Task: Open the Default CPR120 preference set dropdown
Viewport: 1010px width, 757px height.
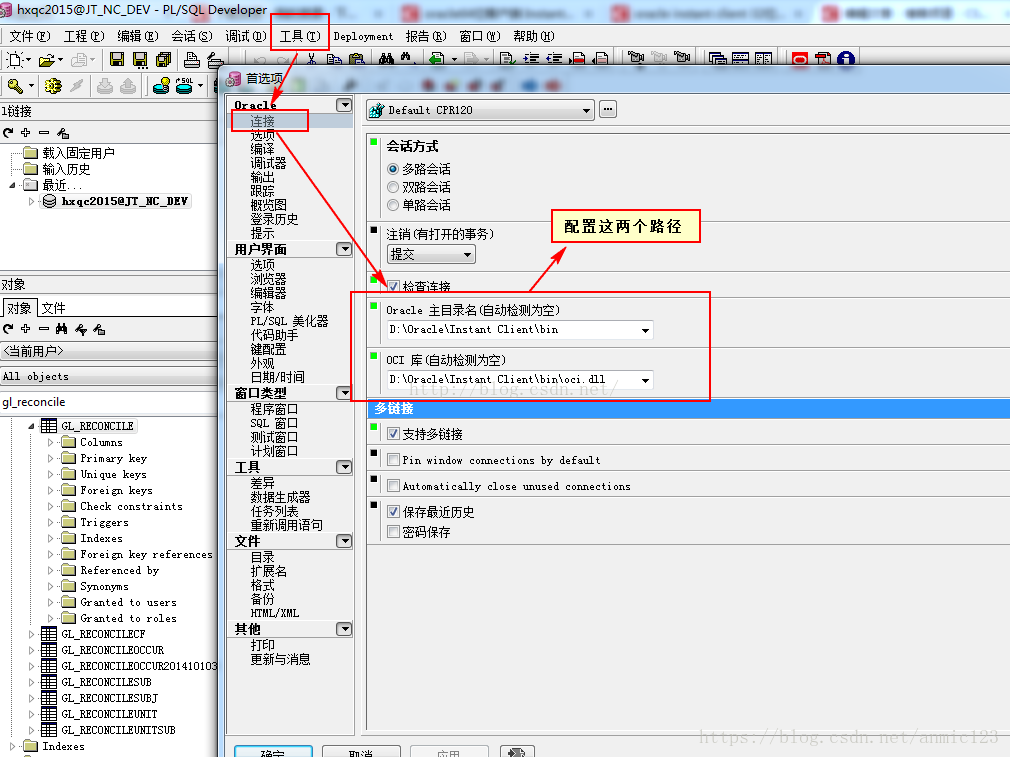Action: tap(586, 110)
